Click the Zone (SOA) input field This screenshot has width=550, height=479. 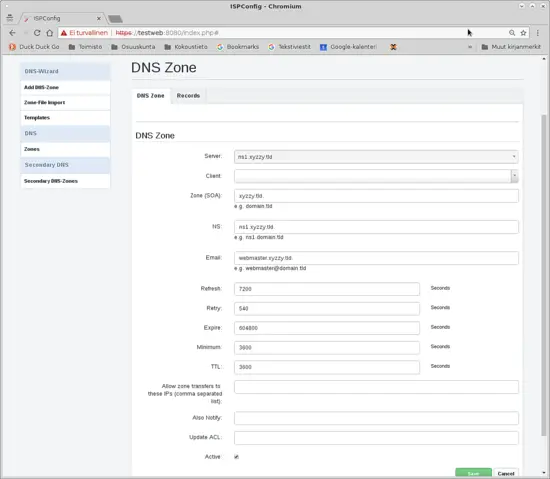coord(376,196)
